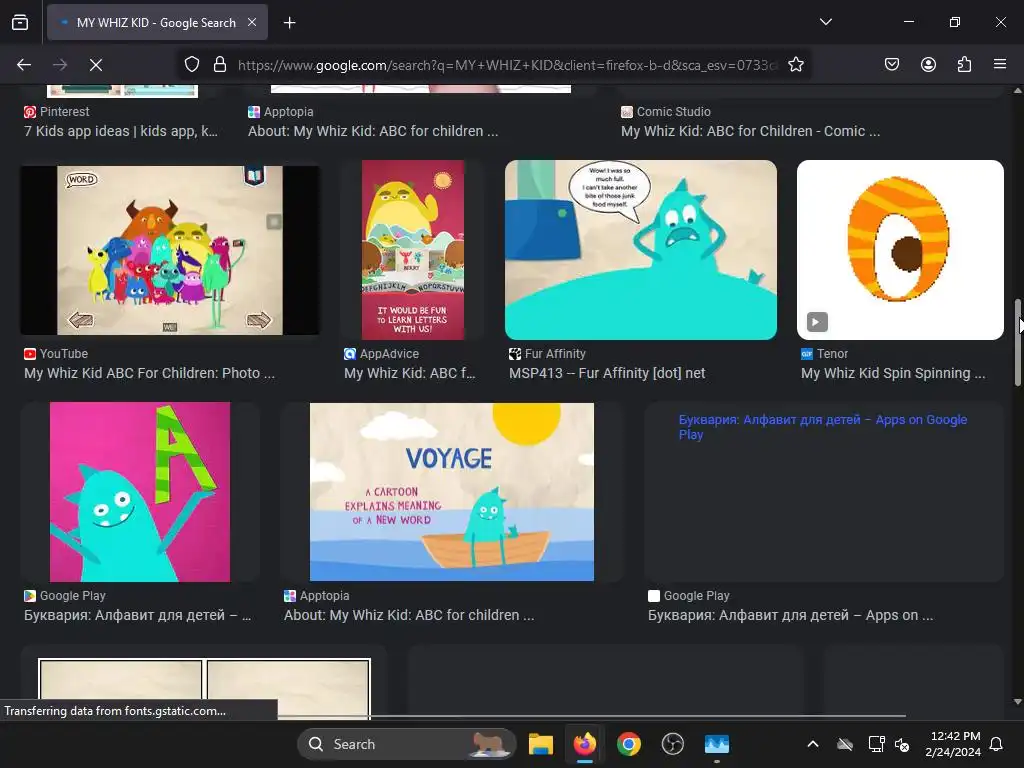
Task: Open Apptopia About My Whiz Kid link above the YouTube row
Action: [x=373, y=131]
